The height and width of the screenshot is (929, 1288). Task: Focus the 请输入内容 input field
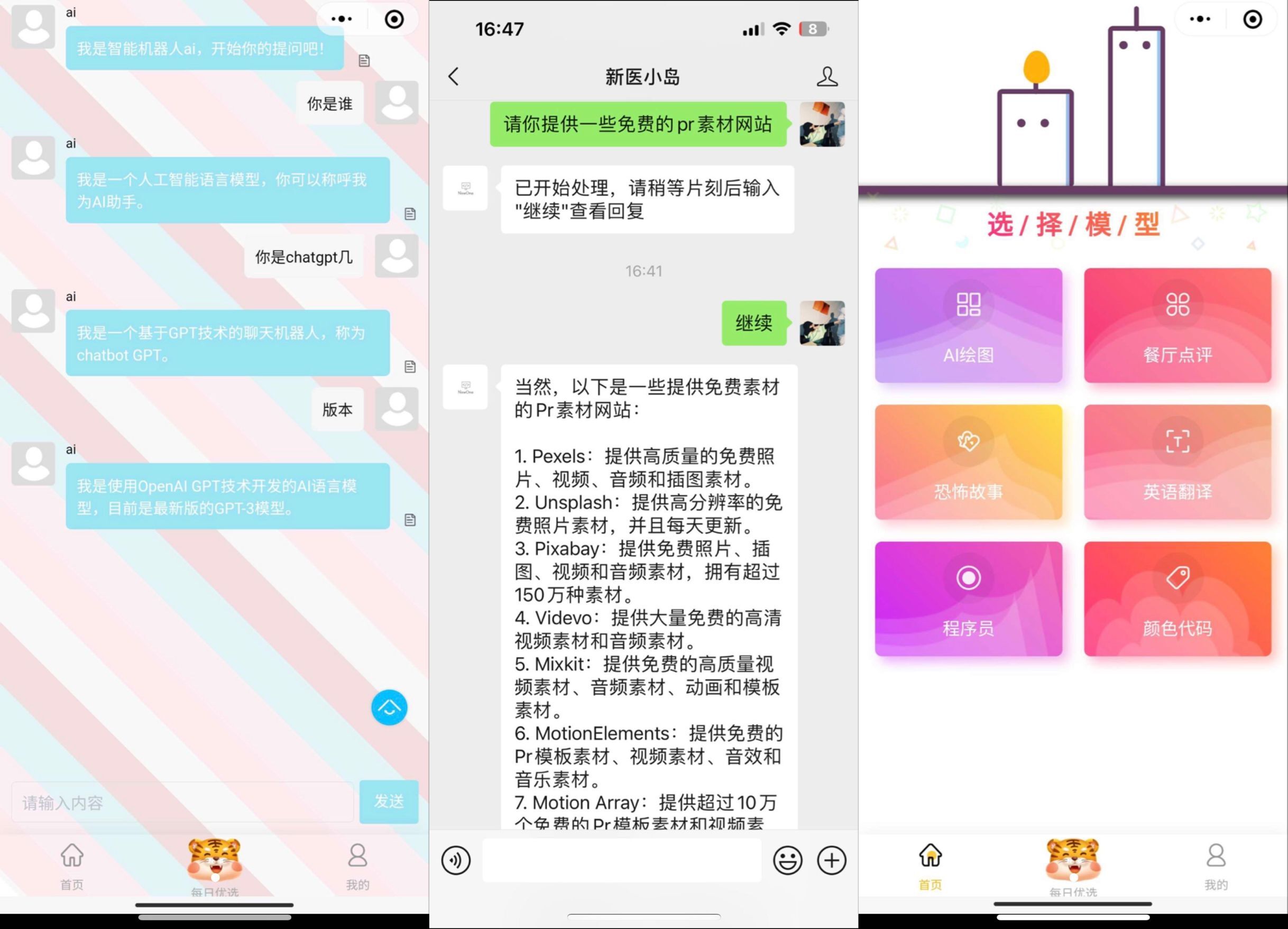182,803
